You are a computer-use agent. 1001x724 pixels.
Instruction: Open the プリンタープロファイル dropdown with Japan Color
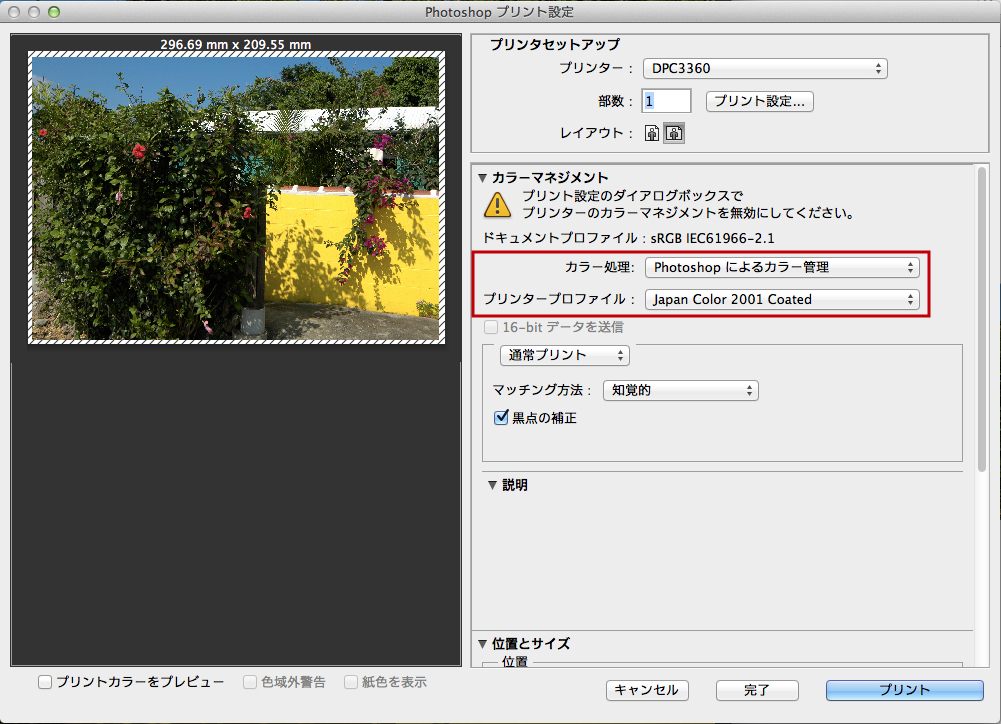(x=782, y=299)
